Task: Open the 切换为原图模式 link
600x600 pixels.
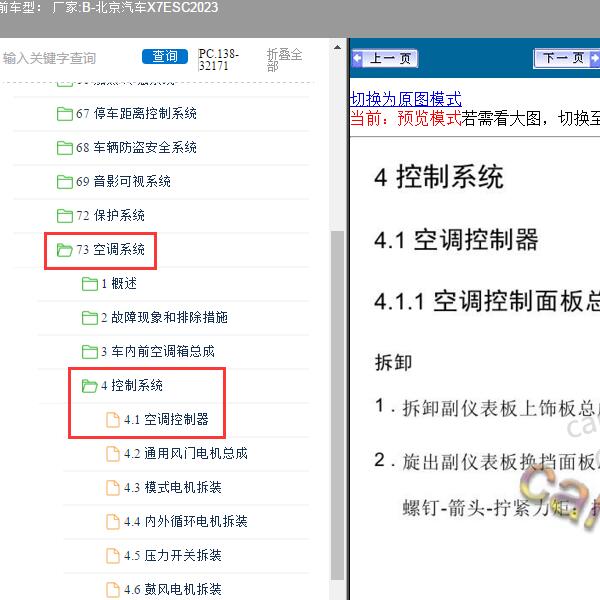Action: pos(406,99)
